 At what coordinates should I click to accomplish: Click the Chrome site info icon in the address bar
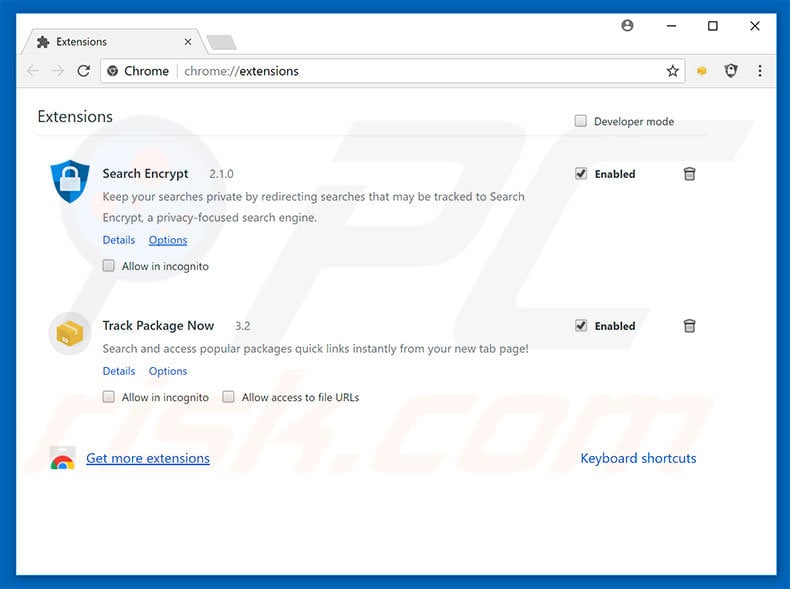click(x=113, y=71)
